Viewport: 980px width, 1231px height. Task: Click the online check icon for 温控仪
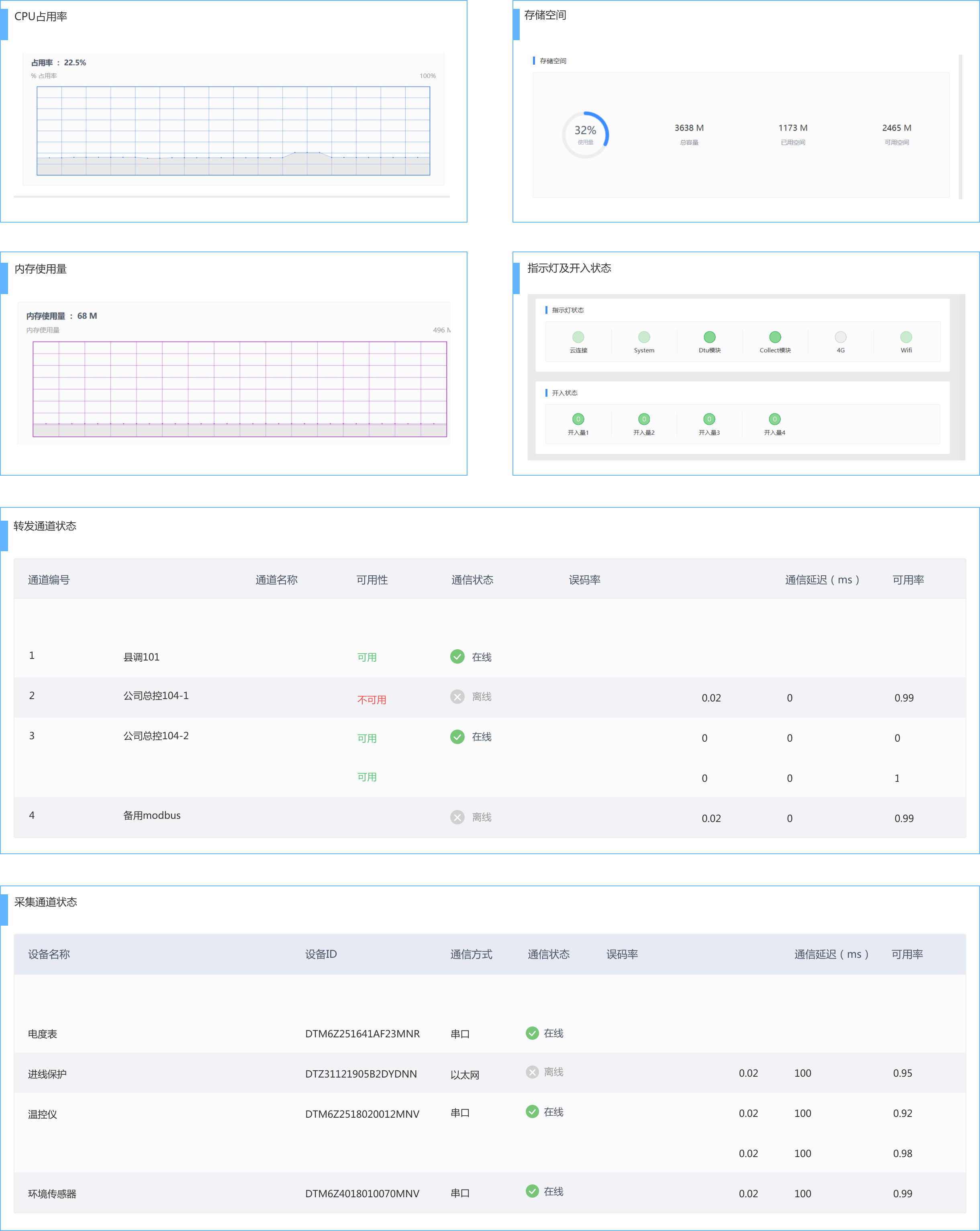pos(532,1112)
